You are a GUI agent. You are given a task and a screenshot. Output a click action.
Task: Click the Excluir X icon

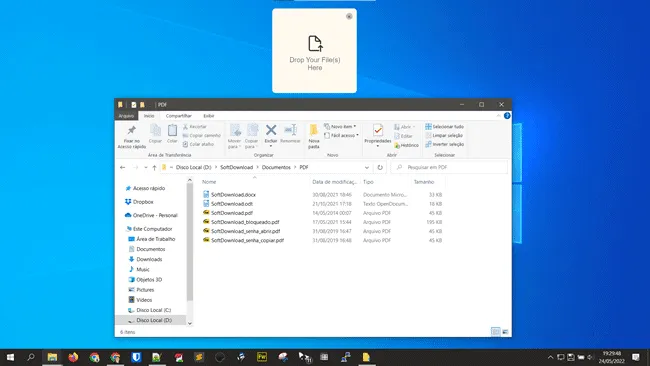[271, 130]
